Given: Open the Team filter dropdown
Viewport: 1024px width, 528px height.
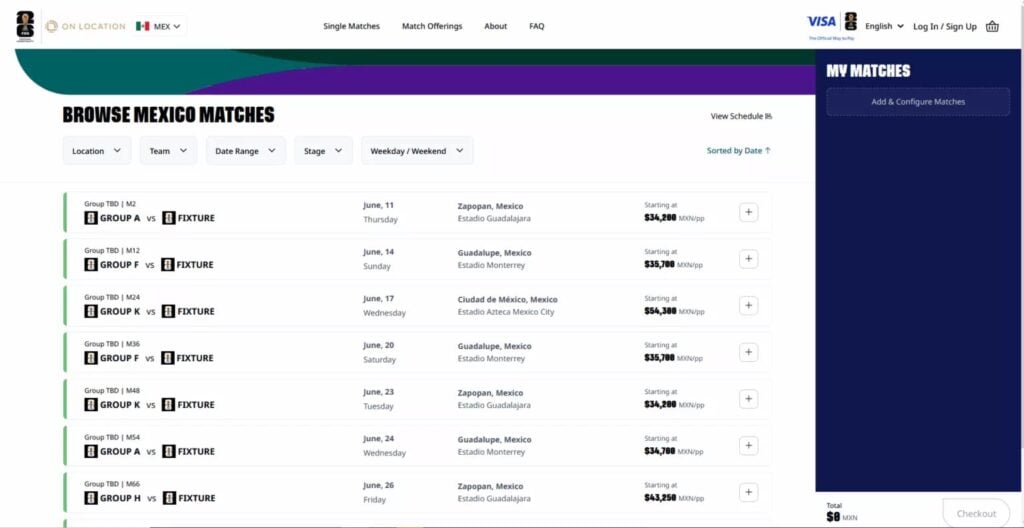Looking at the screenshot, I should [168, 151].
